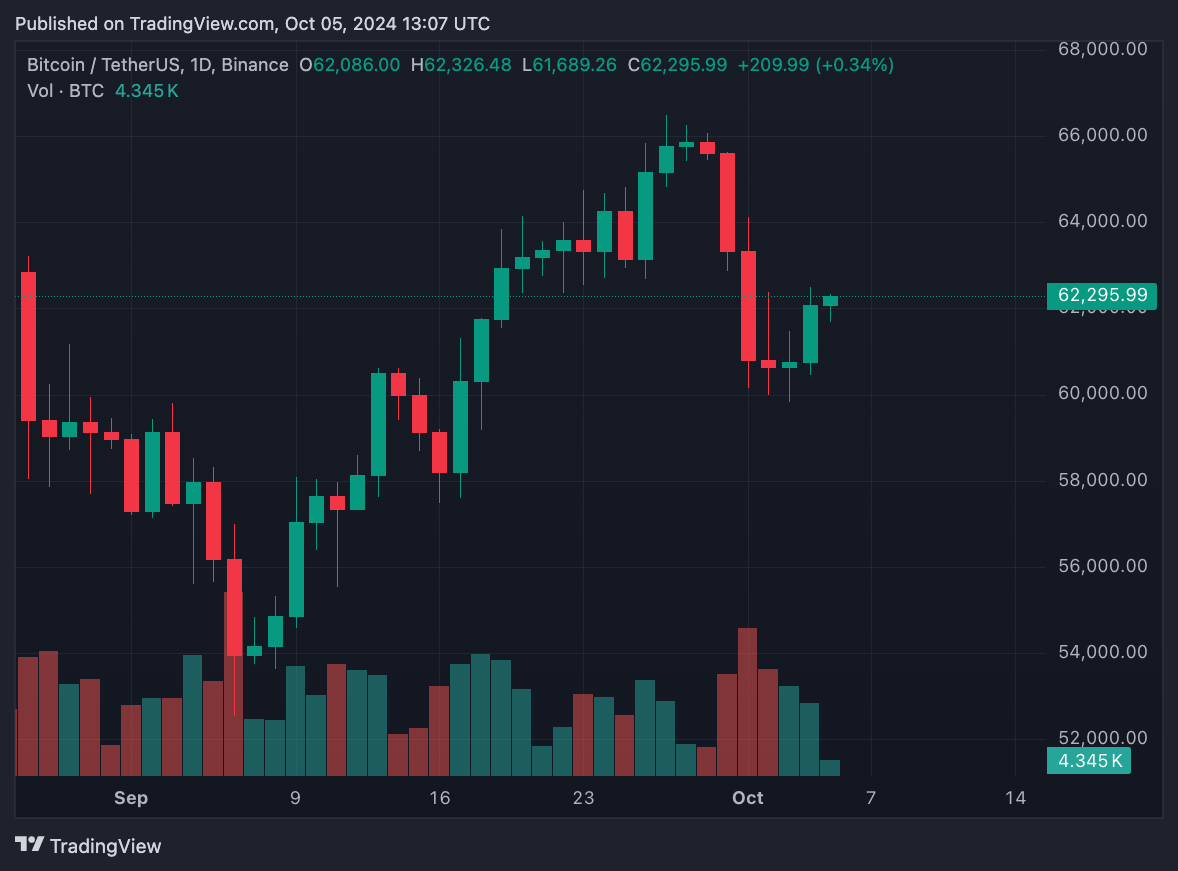Click the tallest red volume bar
The height and width of the screenshot is (871, 1178).
[748, 702]
